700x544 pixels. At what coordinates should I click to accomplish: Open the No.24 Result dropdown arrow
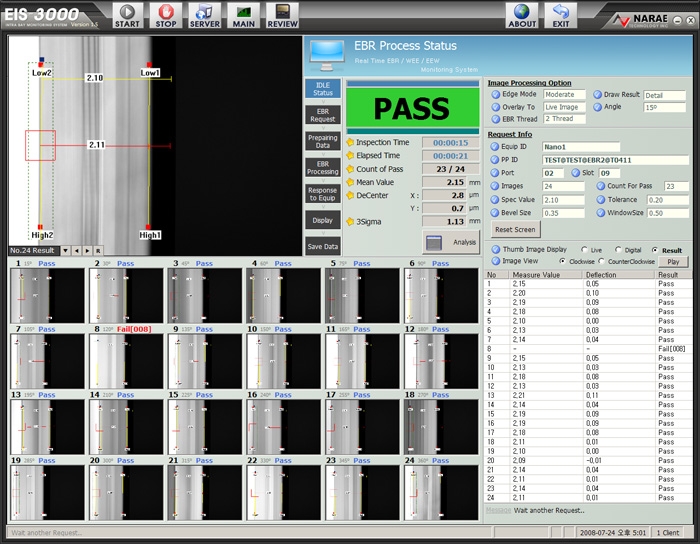click(x=66, y=251)
